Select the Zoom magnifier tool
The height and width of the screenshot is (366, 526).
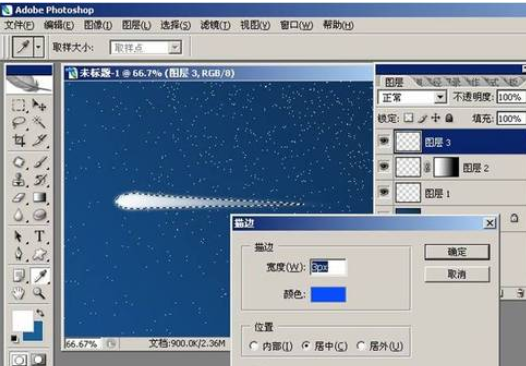point(40,293)
